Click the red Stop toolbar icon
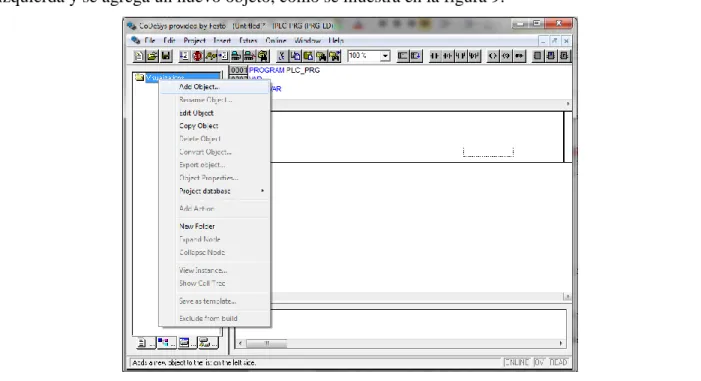 tap(197, 56)
